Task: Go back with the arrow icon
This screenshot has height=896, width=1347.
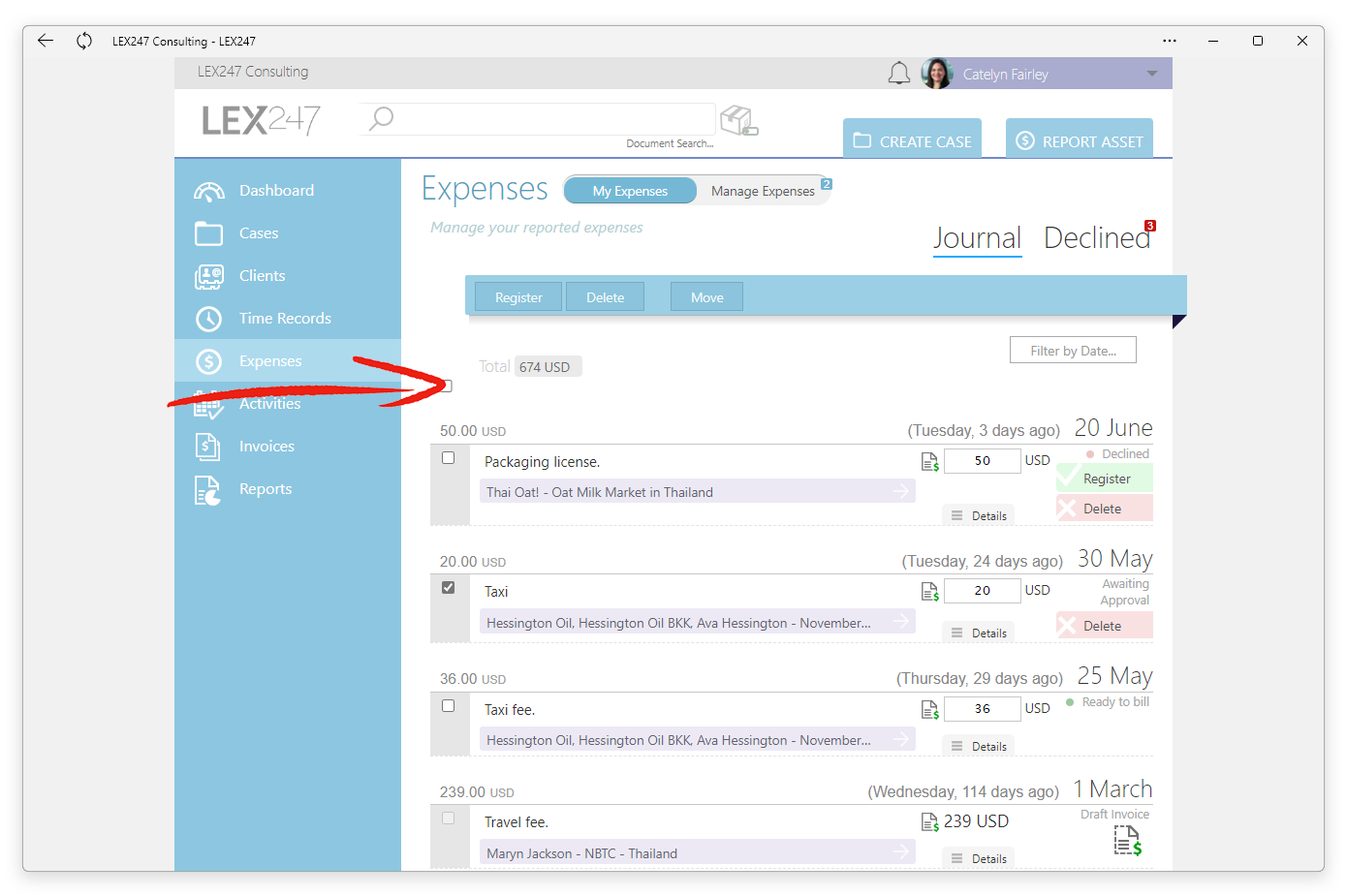Action: pos(45,41)
